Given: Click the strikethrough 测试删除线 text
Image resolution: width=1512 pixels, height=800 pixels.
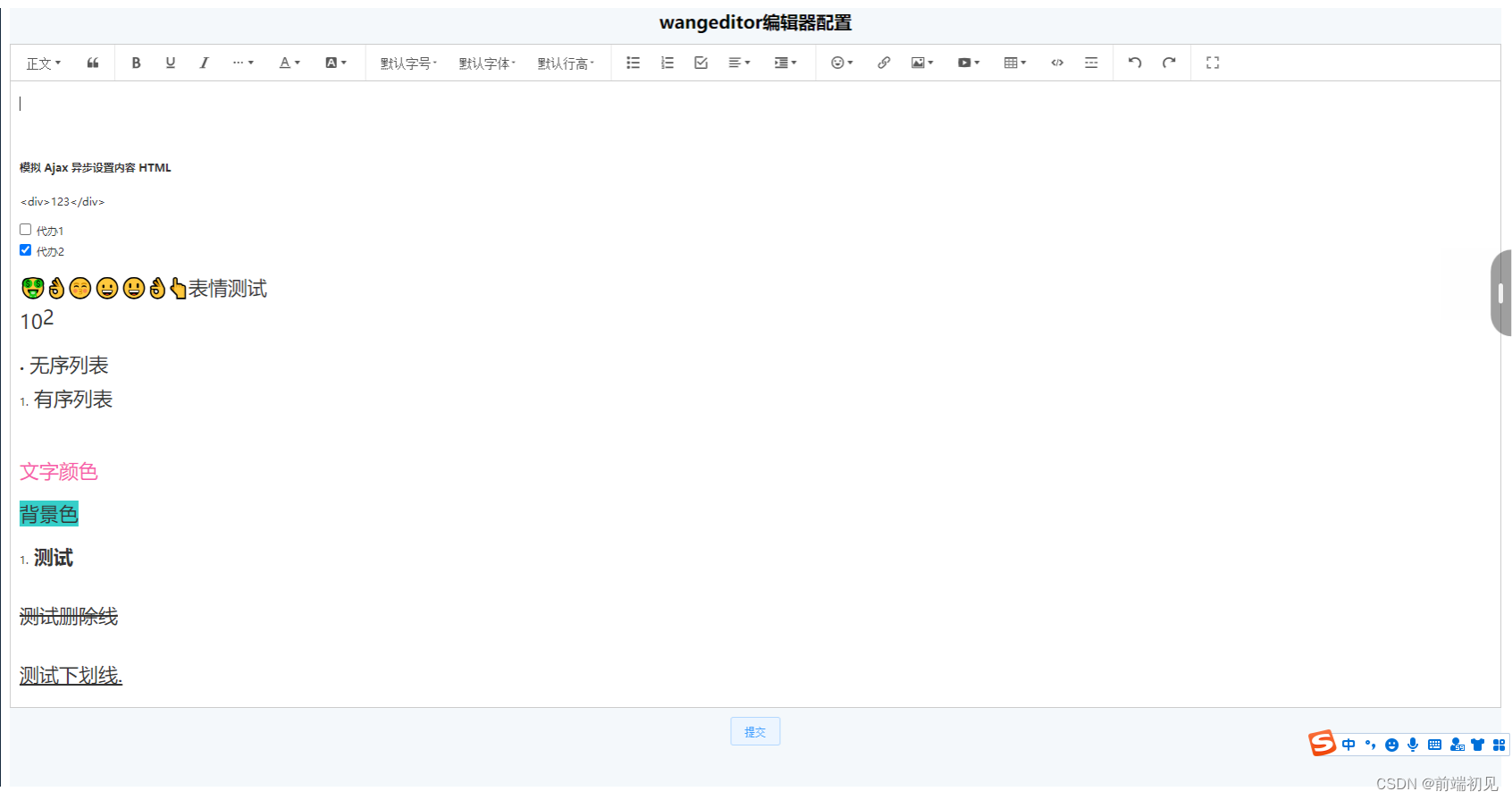Looking at the screenshot, I should click(x=69, y=616).
